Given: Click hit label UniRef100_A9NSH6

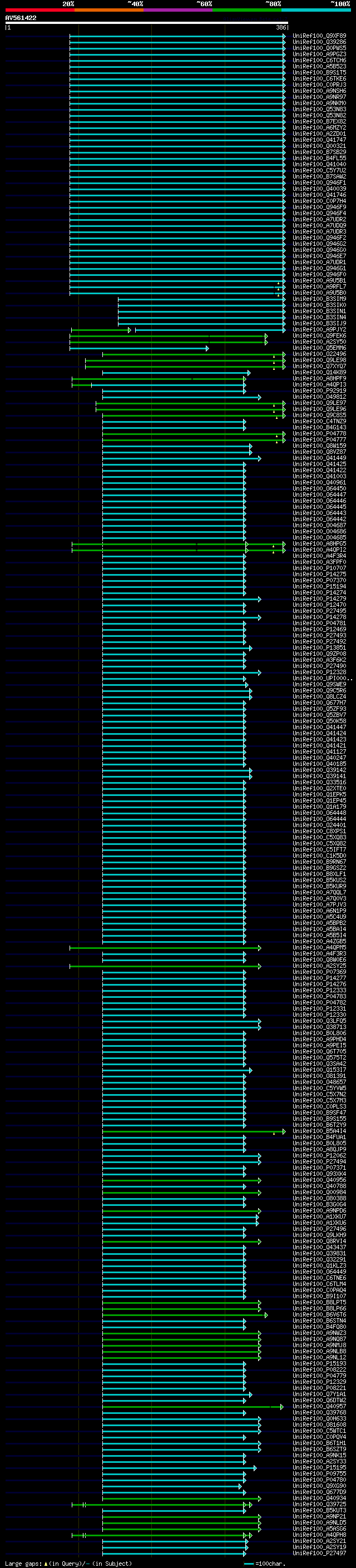Looking at the screenshot, I should click(319, 91).
